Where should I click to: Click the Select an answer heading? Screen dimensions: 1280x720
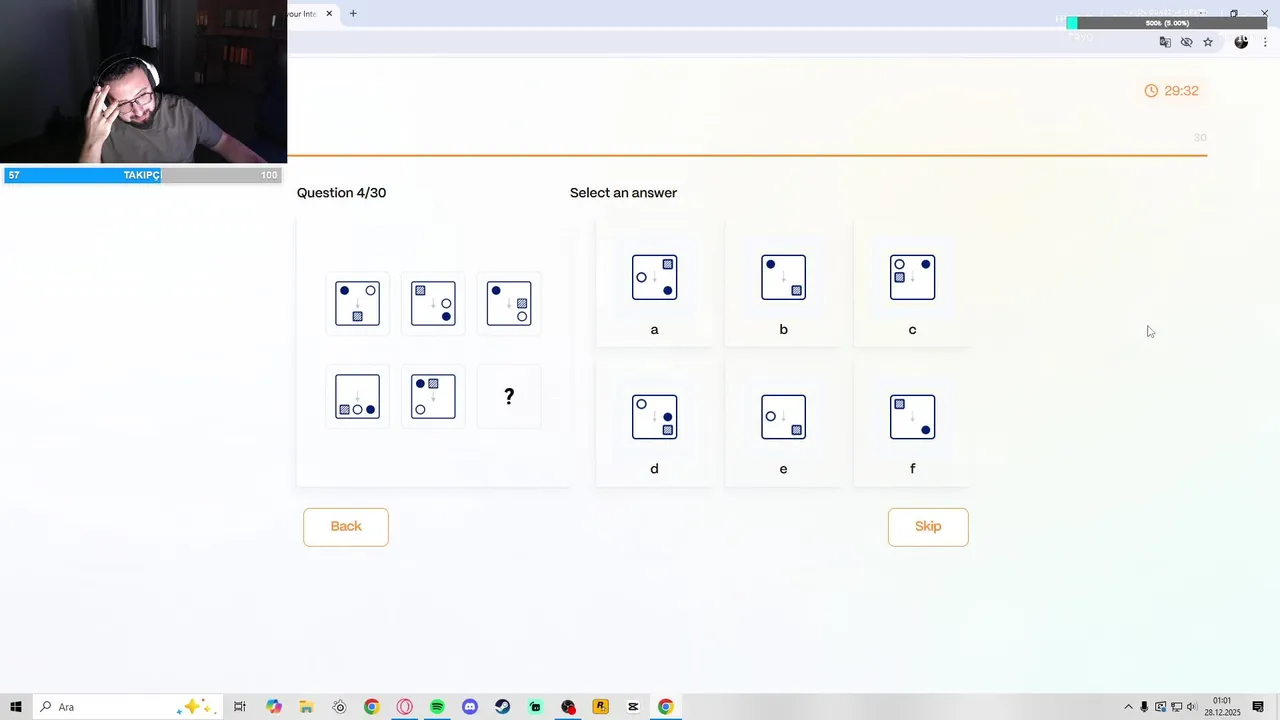click(x=623, y=193)
